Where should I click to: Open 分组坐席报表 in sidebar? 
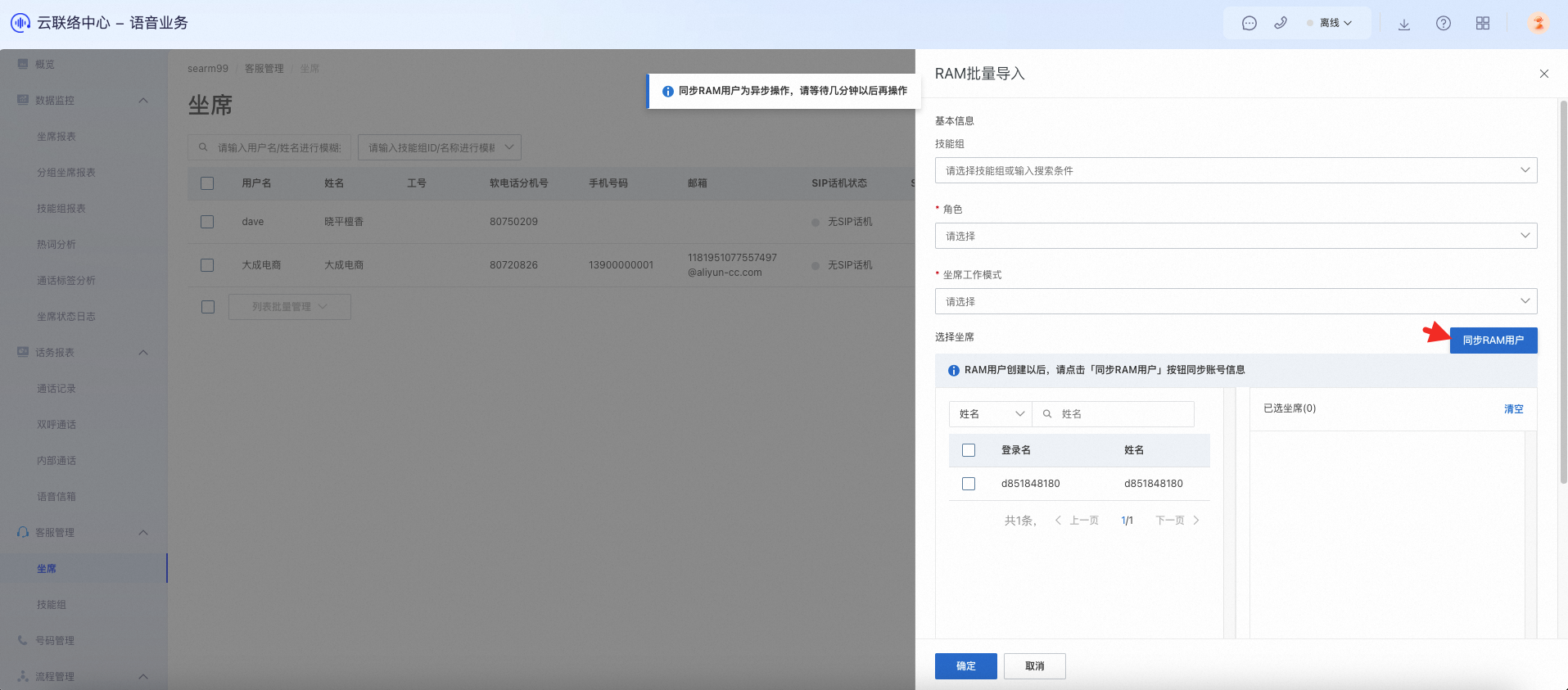(x=66, y=173)
